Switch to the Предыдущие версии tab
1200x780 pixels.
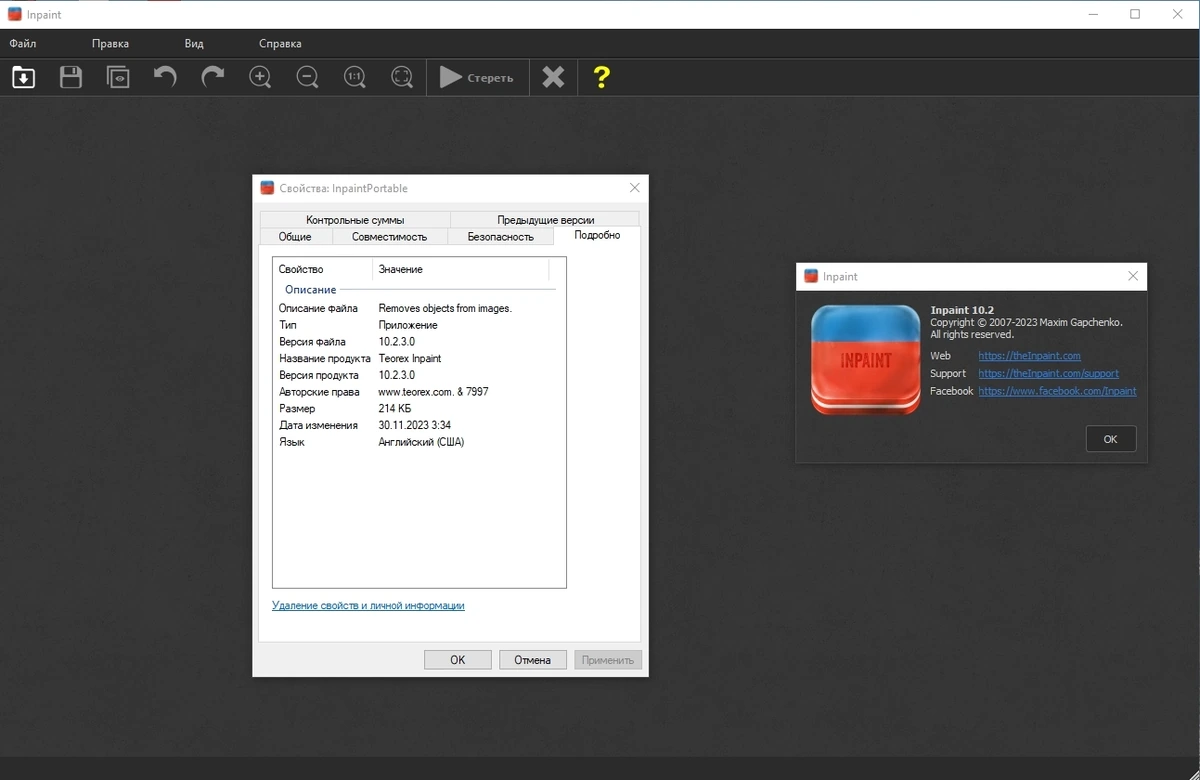tap(545, 220)
